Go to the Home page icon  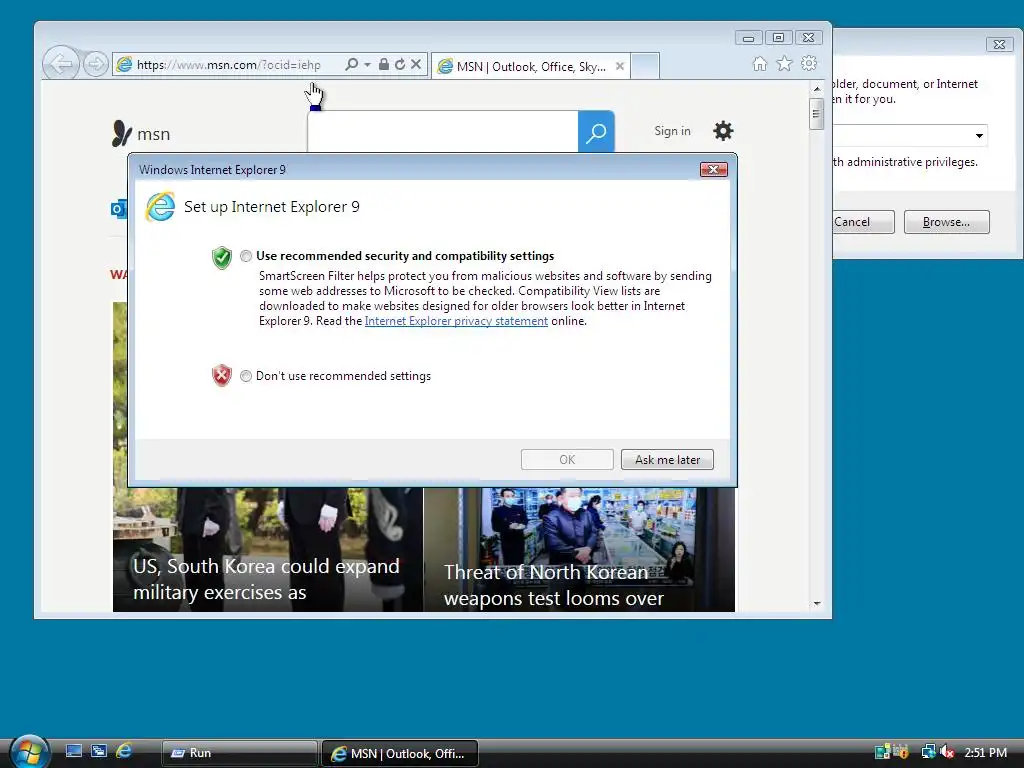tap(760, 63)
